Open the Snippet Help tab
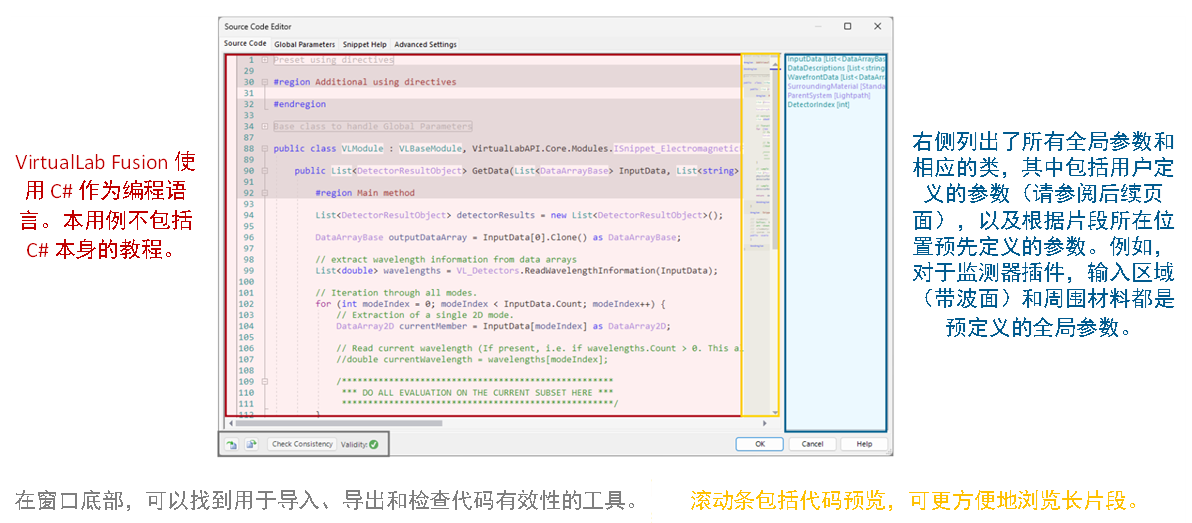Screen dimensions: 1192x523 click(x=364, y=45)
